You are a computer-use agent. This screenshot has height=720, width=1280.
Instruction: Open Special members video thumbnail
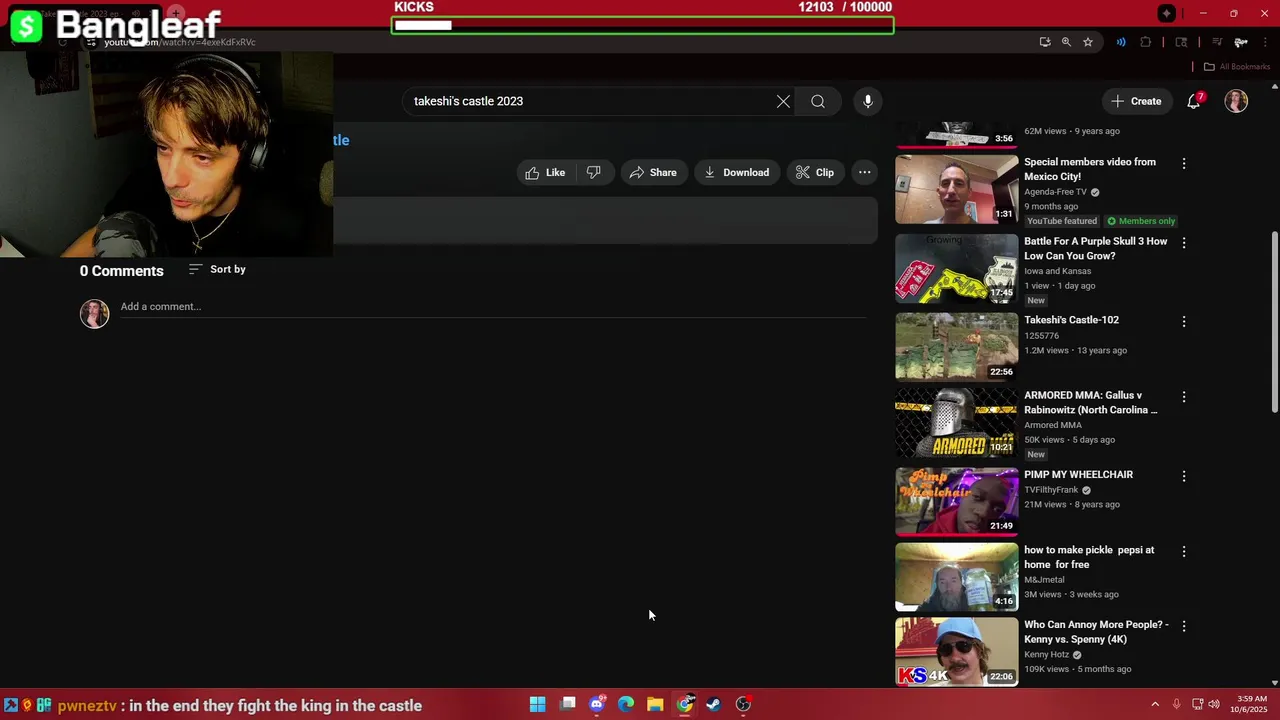point(956,189)
